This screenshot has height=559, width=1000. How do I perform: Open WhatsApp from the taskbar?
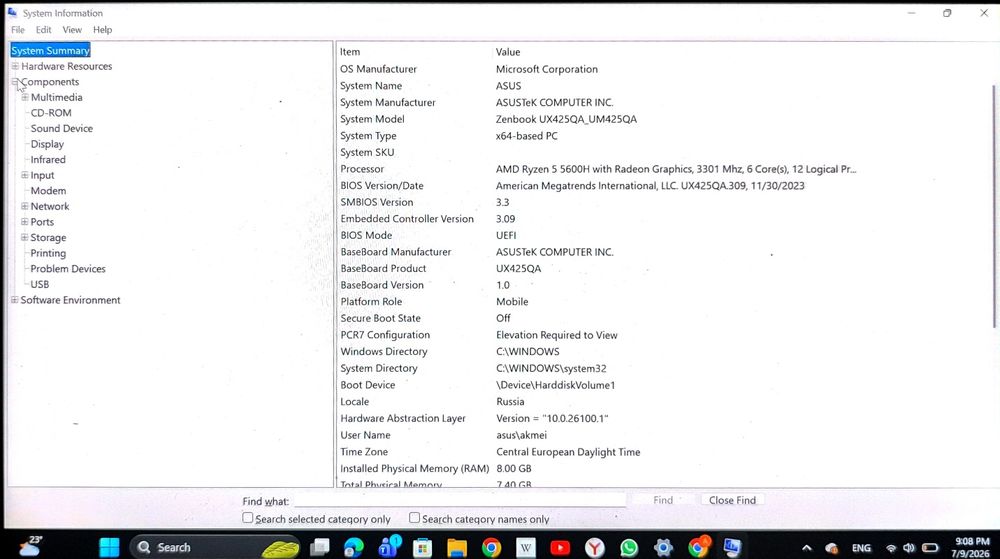[629, 548]
